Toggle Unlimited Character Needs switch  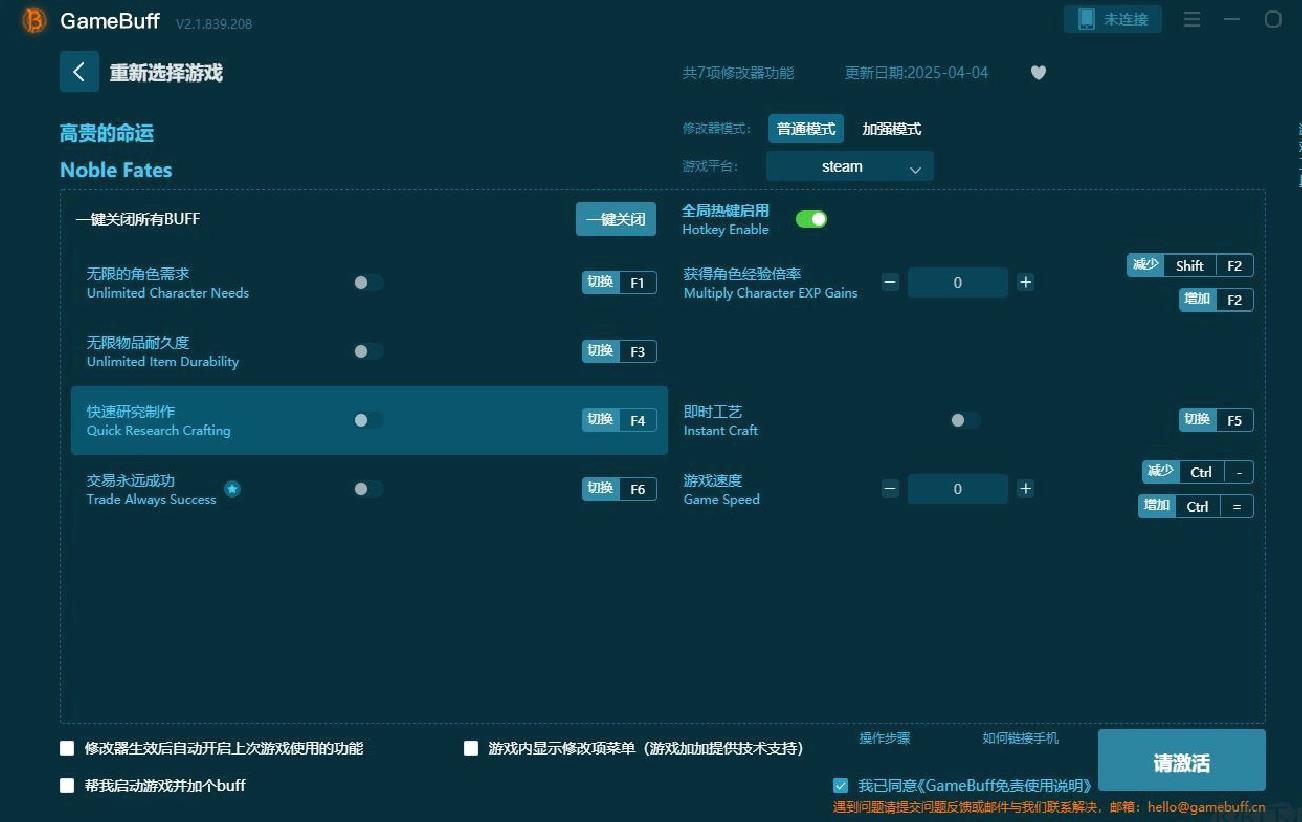[368, 282]
